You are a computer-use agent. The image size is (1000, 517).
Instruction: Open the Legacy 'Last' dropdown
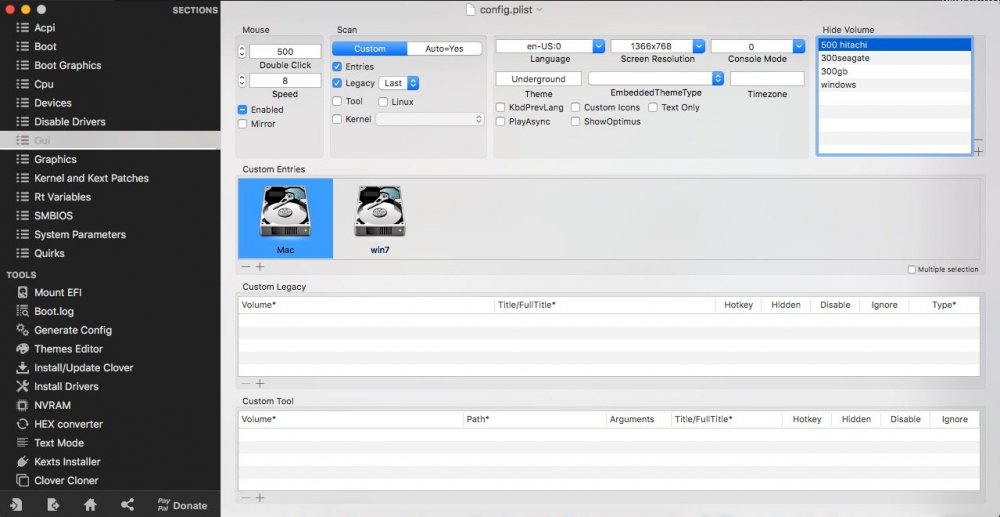pos(399,84)
